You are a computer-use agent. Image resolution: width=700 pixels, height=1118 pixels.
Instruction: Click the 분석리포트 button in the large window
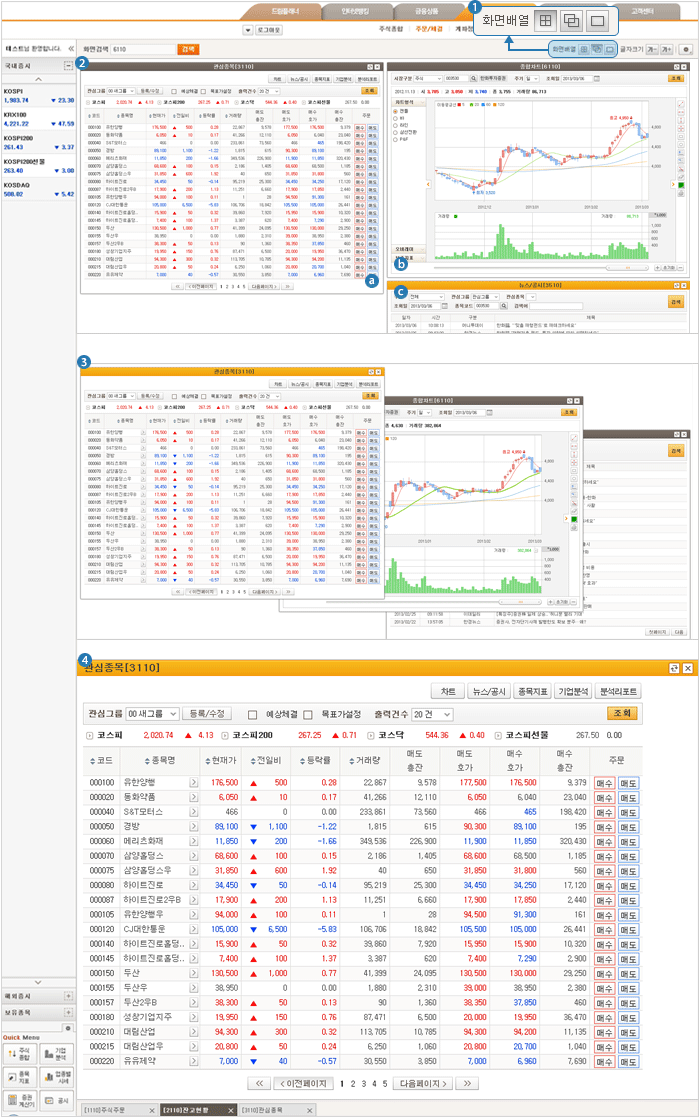tap(619, 691)
